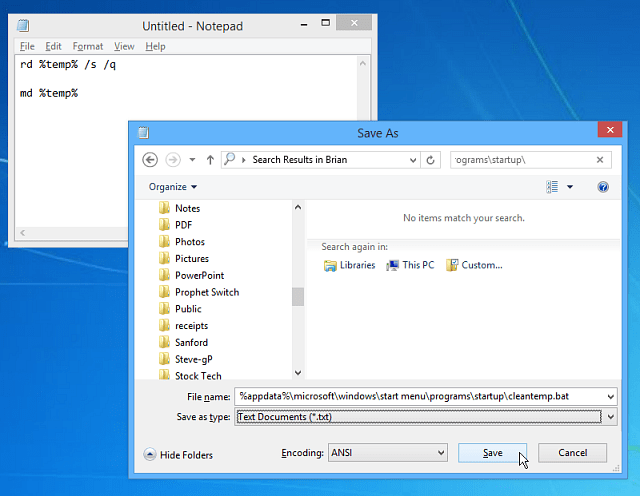This screenshot has width=640, height=496.
Task: Click Notepad title bar icon
Action: 23,26
